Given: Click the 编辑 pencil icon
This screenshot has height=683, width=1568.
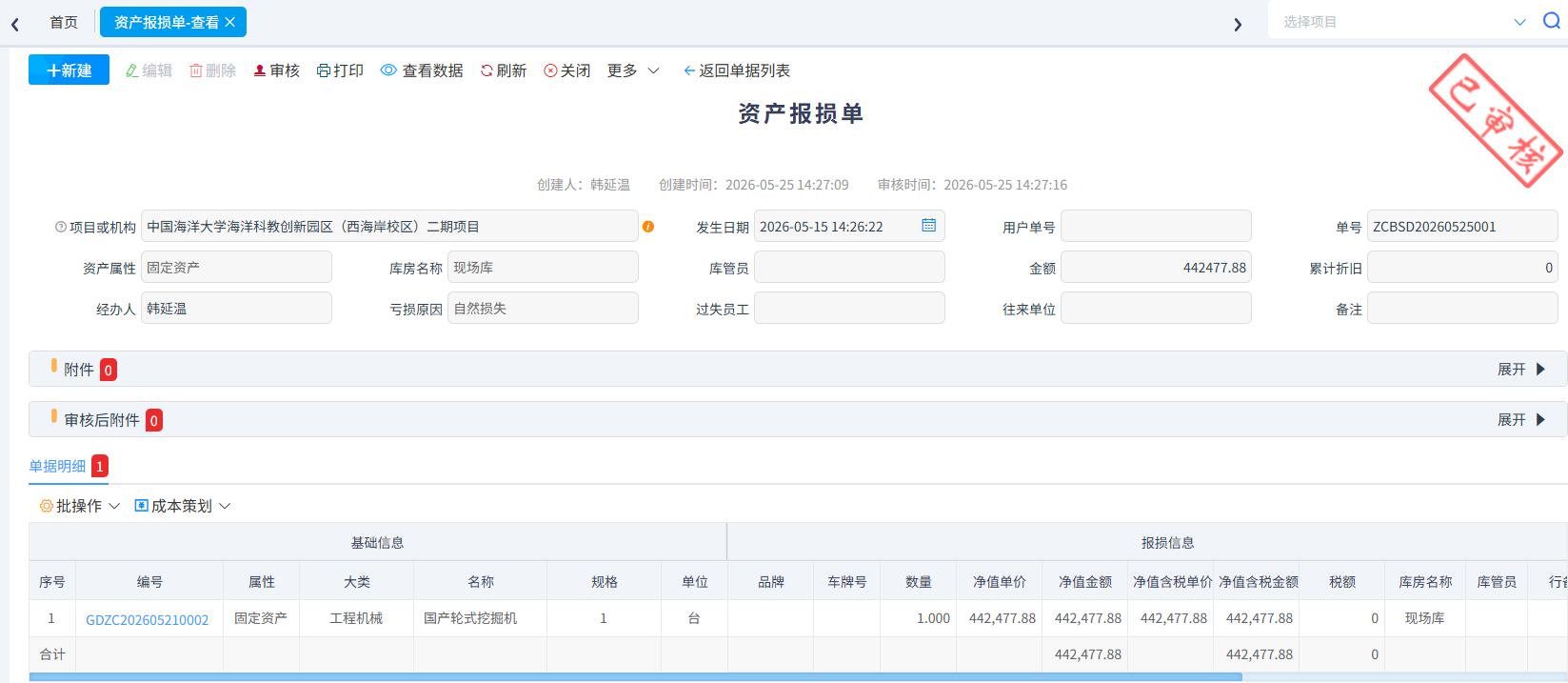Looking at the screenshot, I should pos(132,70).
